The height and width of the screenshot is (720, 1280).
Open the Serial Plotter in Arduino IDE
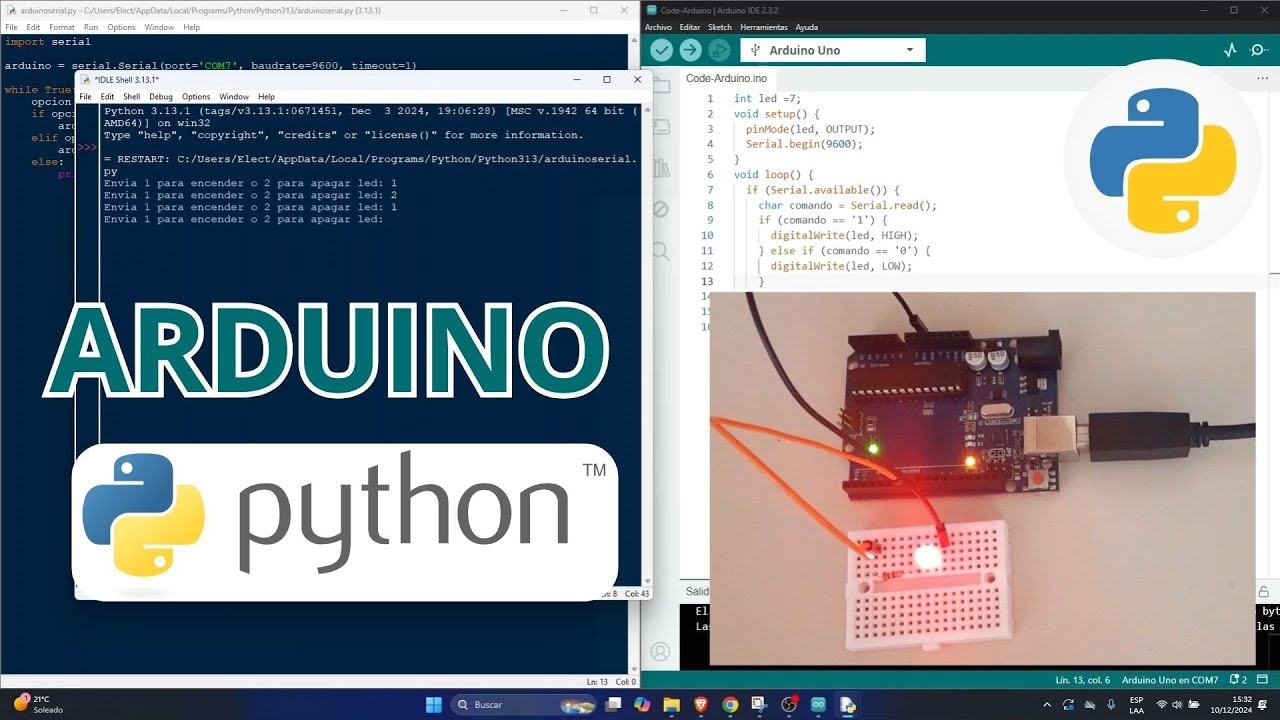pos(1231,50)
